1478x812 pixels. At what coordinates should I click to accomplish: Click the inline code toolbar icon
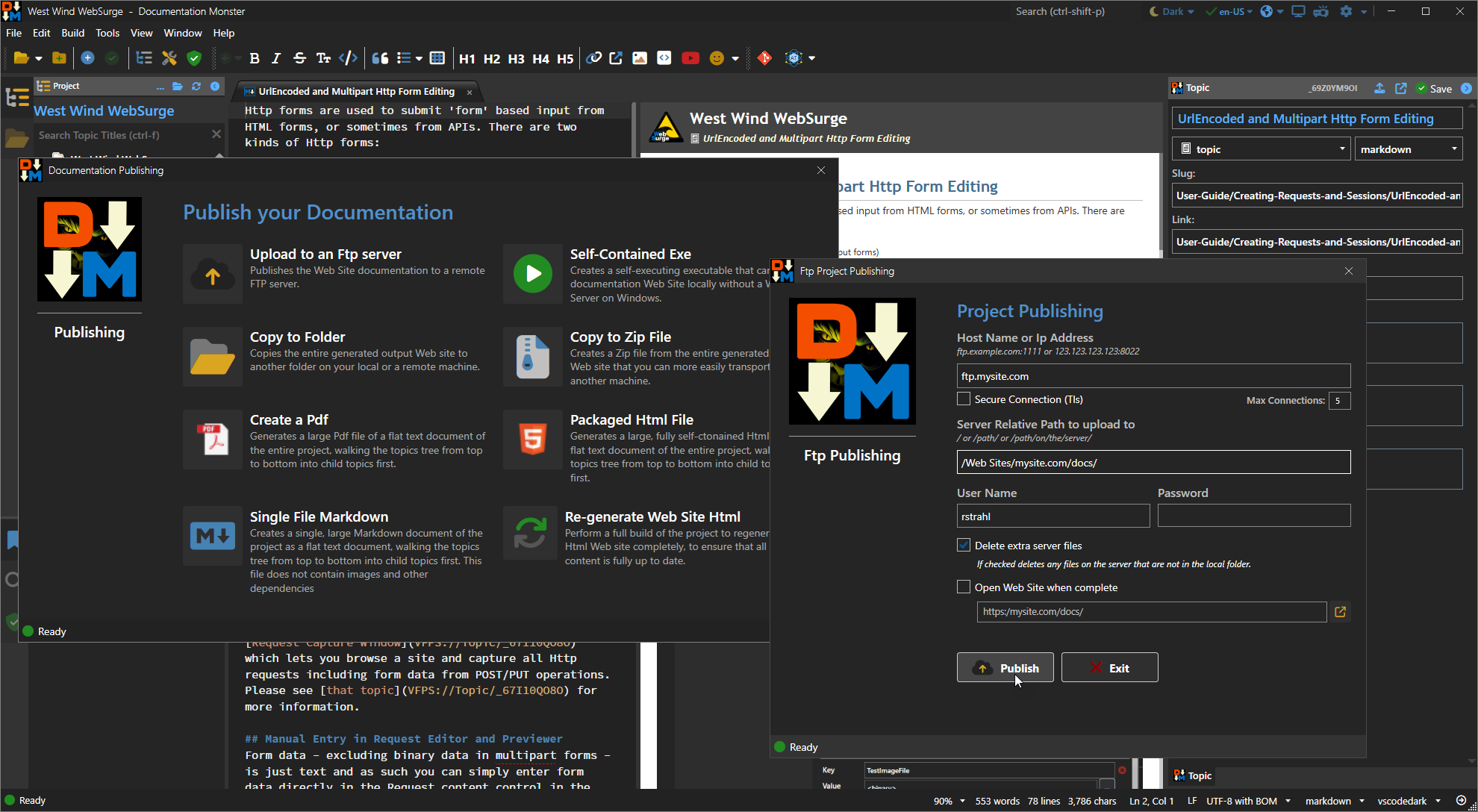(x=348, y=58)
